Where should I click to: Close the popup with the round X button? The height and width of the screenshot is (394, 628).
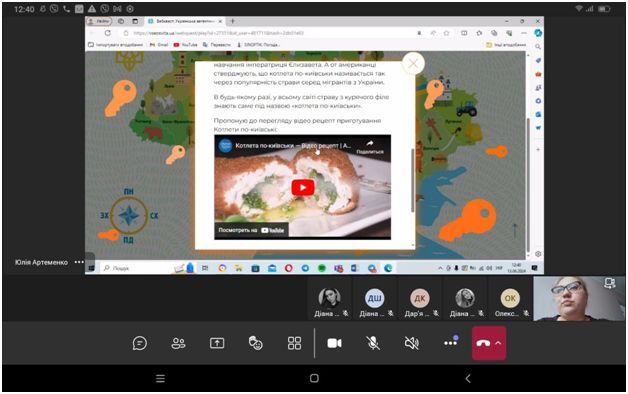pyautogui.click(x=413, y=63)
